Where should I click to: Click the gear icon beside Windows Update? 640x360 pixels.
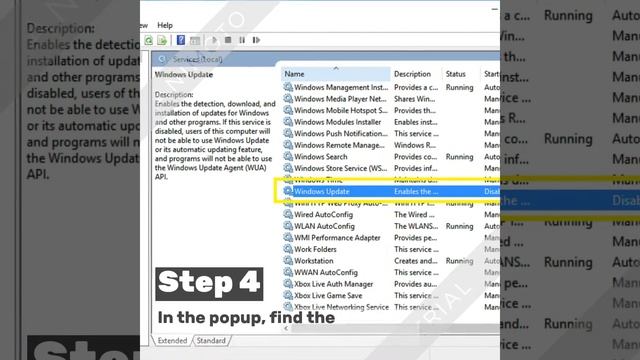pos(288,191)
